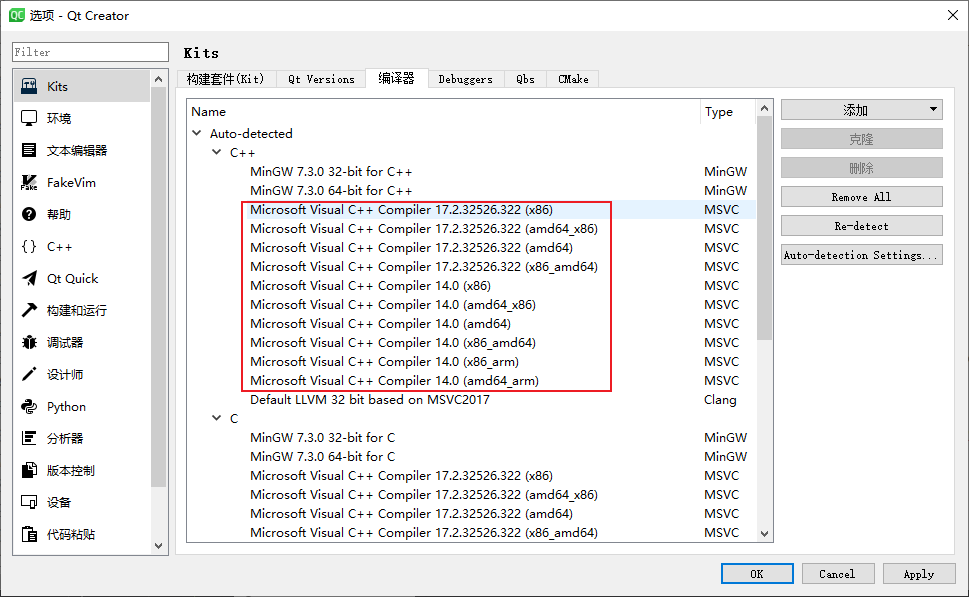Select Microsoft Visual C++ Compiler 14.0 (amd64_arm)

[x=394, y=381]
